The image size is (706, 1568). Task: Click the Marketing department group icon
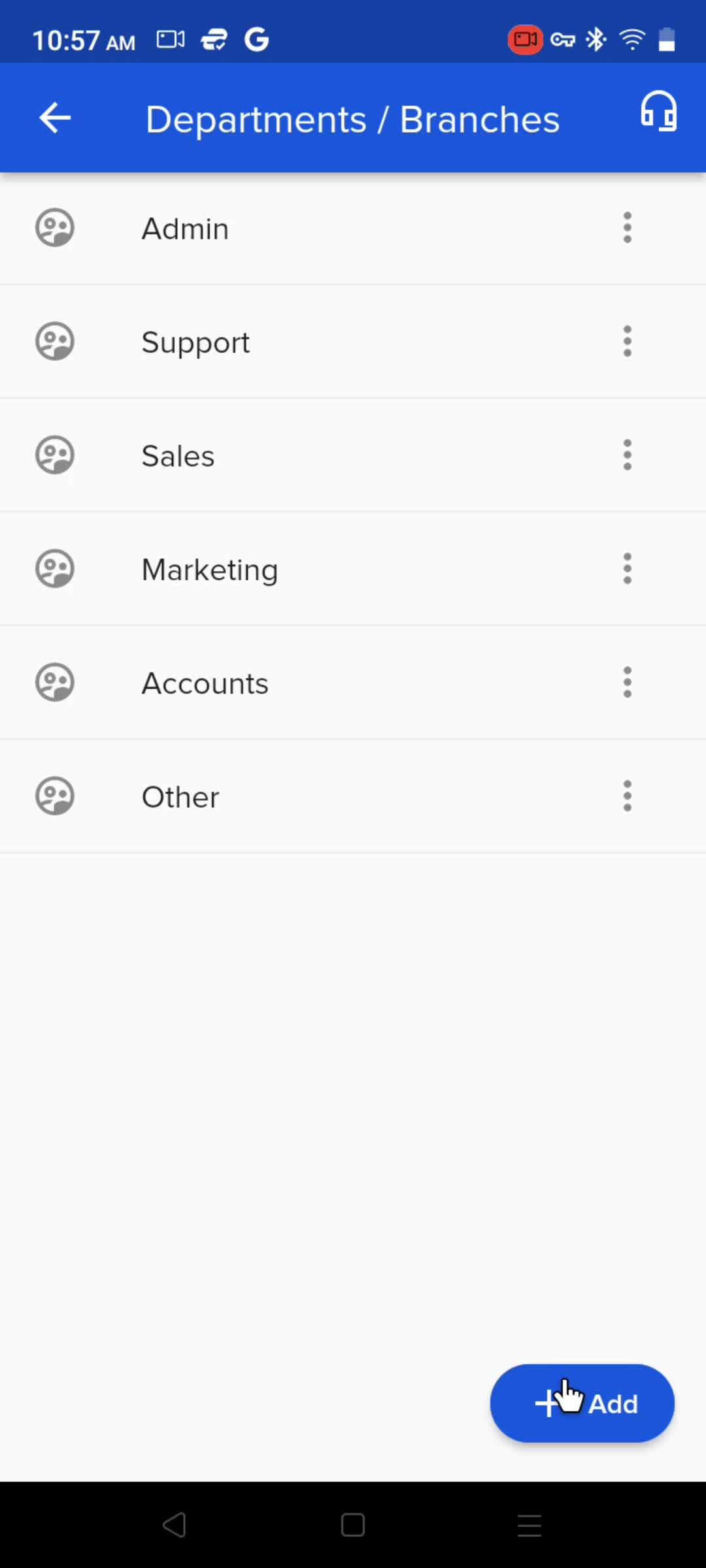[54, 569]
